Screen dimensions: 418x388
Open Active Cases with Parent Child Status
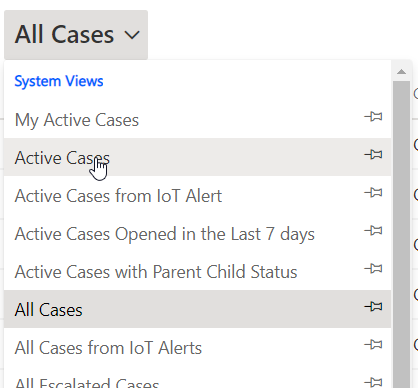197,271
